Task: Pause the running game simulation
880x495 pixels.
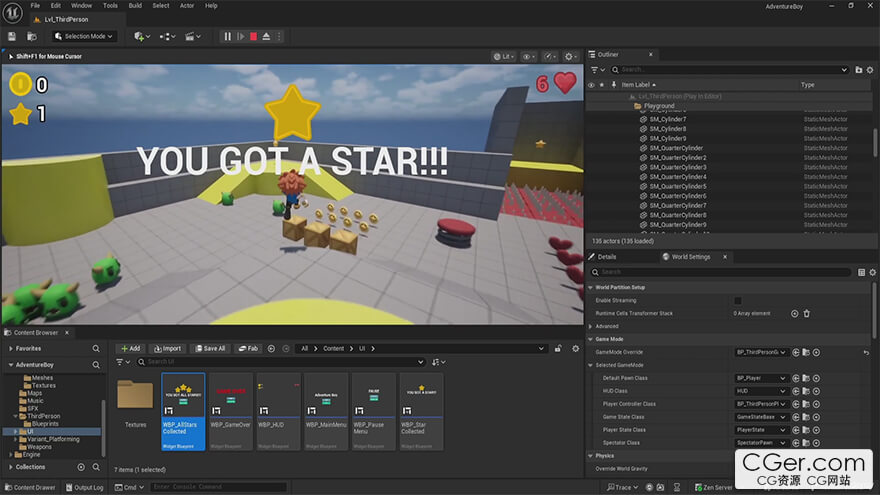Action: pos(227,37)
